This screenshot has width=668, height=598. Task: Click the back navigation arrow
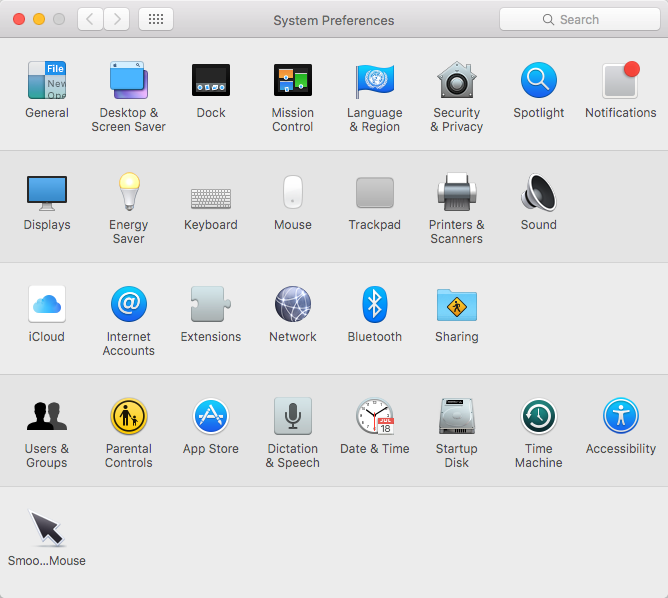[90, 19]
